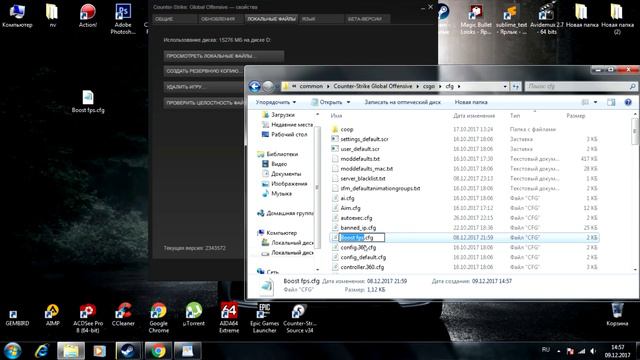640x360 pixels.
Task: Expand the common breadcrumb arrow
Action: click(327, 87)
